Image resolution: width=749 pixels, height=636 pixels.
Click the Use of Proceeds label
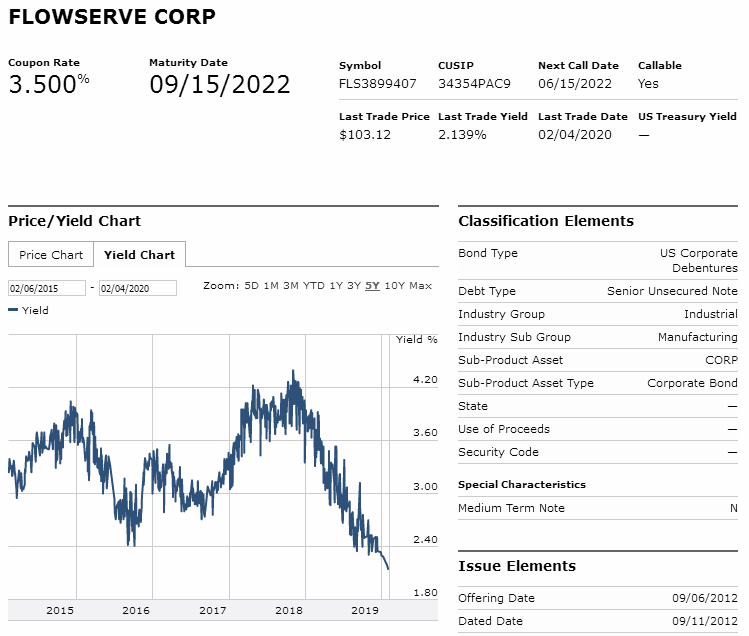(x=504, y=429)
